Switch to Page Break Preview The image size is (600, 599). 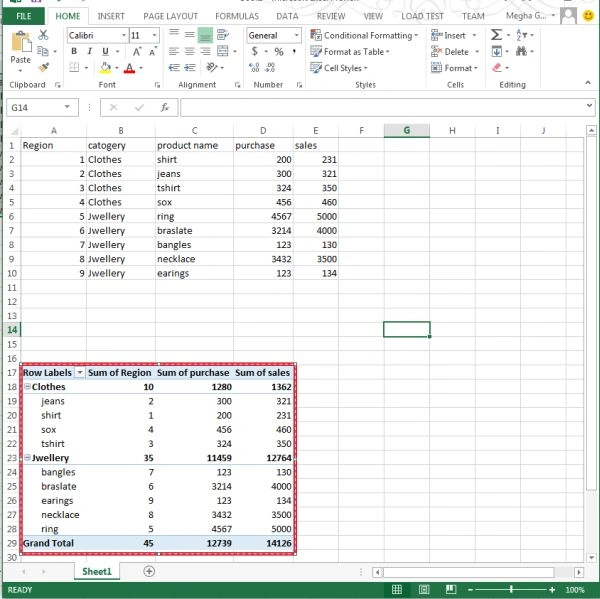[450, 590]
